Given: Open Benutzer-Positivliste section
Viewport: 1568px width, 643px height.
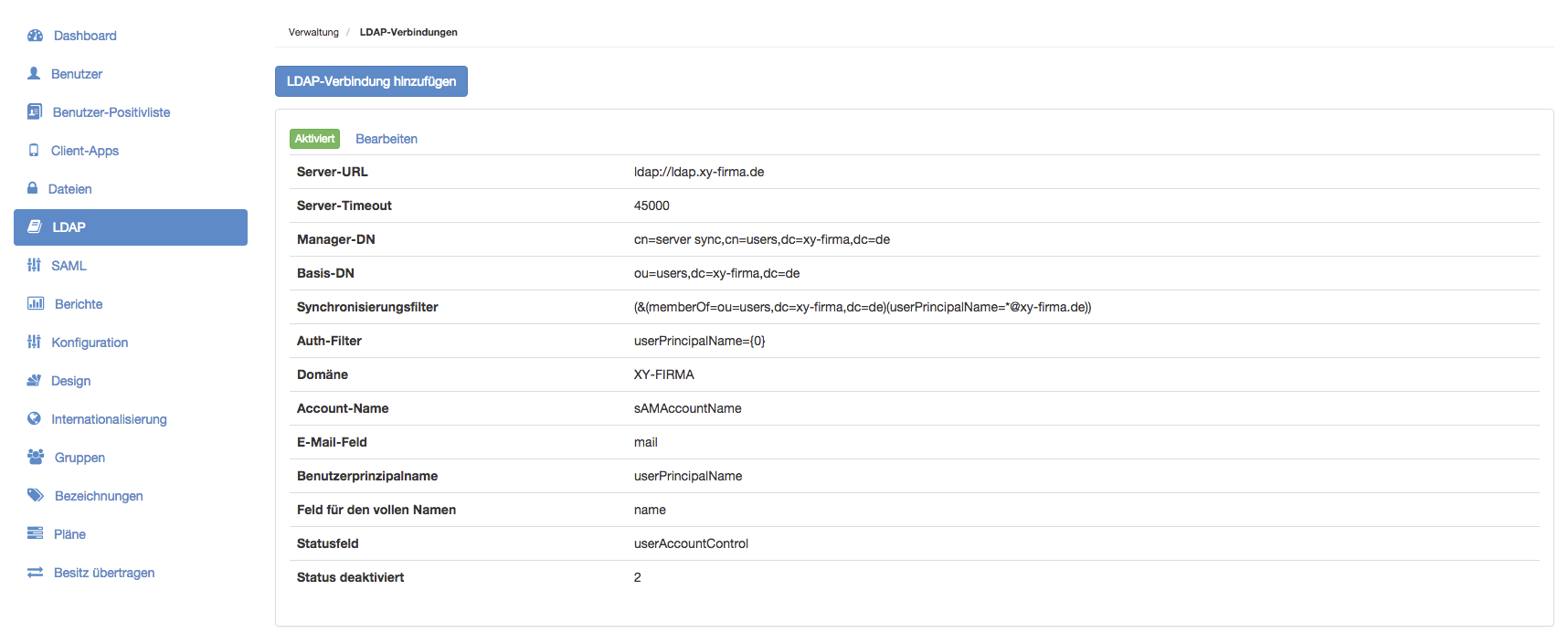Looking at the screenshot, I should pyautogui.click(x=111, y=112).
